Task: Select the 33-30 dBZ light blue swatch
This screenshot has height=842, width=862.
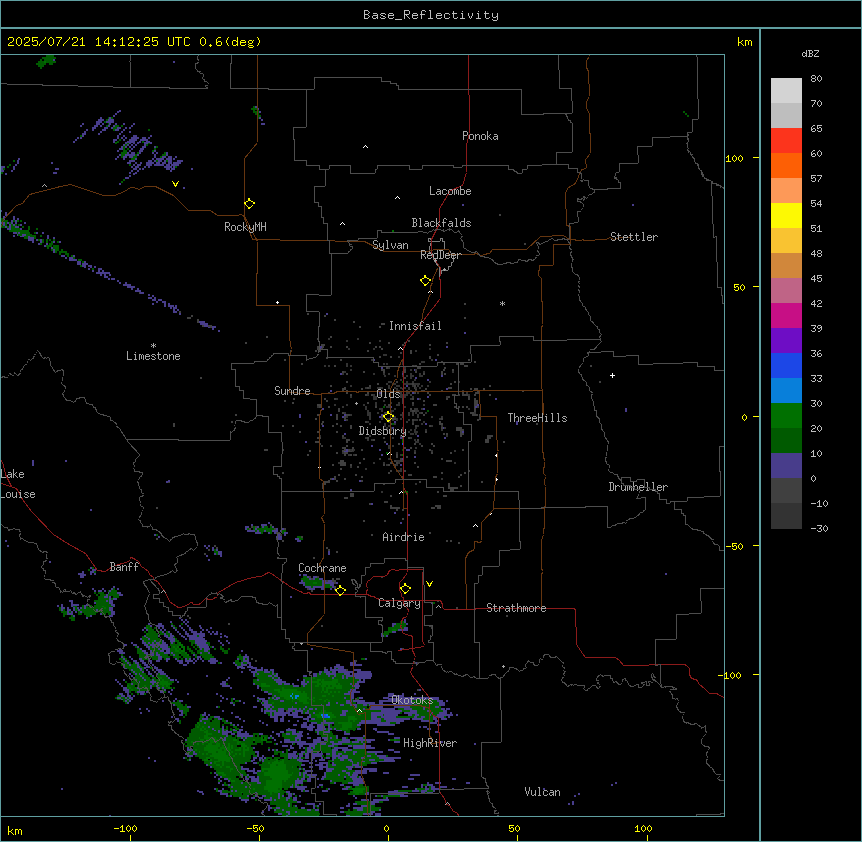Action: (x=786, y=391)
